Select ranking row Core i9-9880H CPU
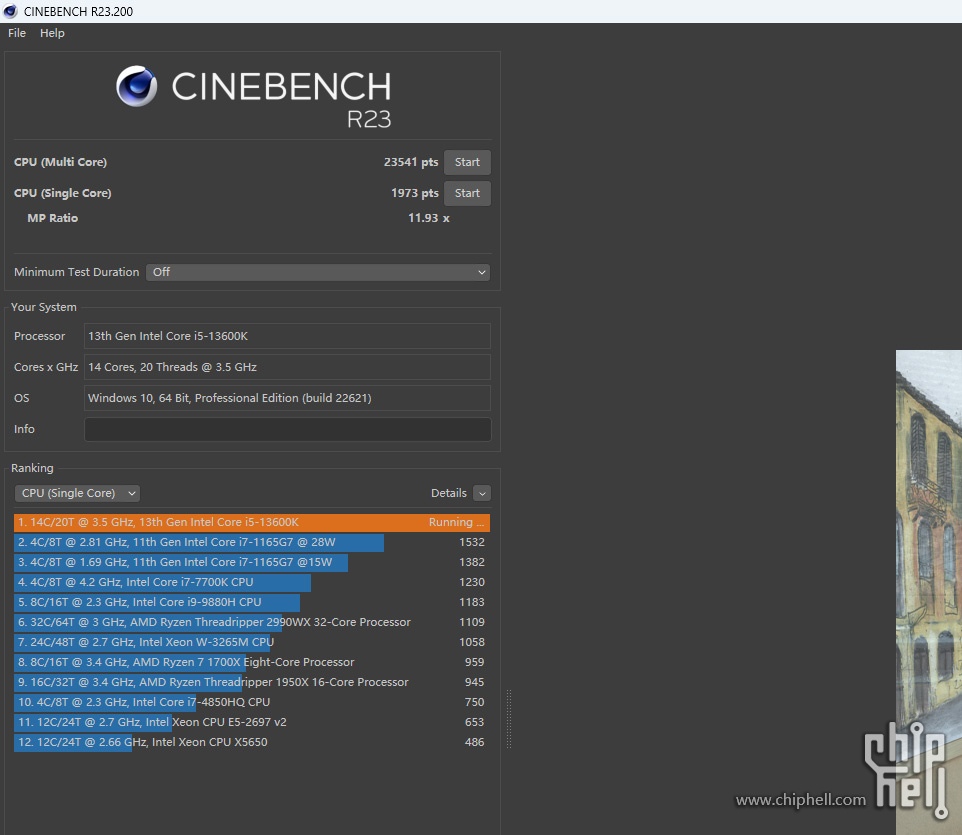 (252, 602)
